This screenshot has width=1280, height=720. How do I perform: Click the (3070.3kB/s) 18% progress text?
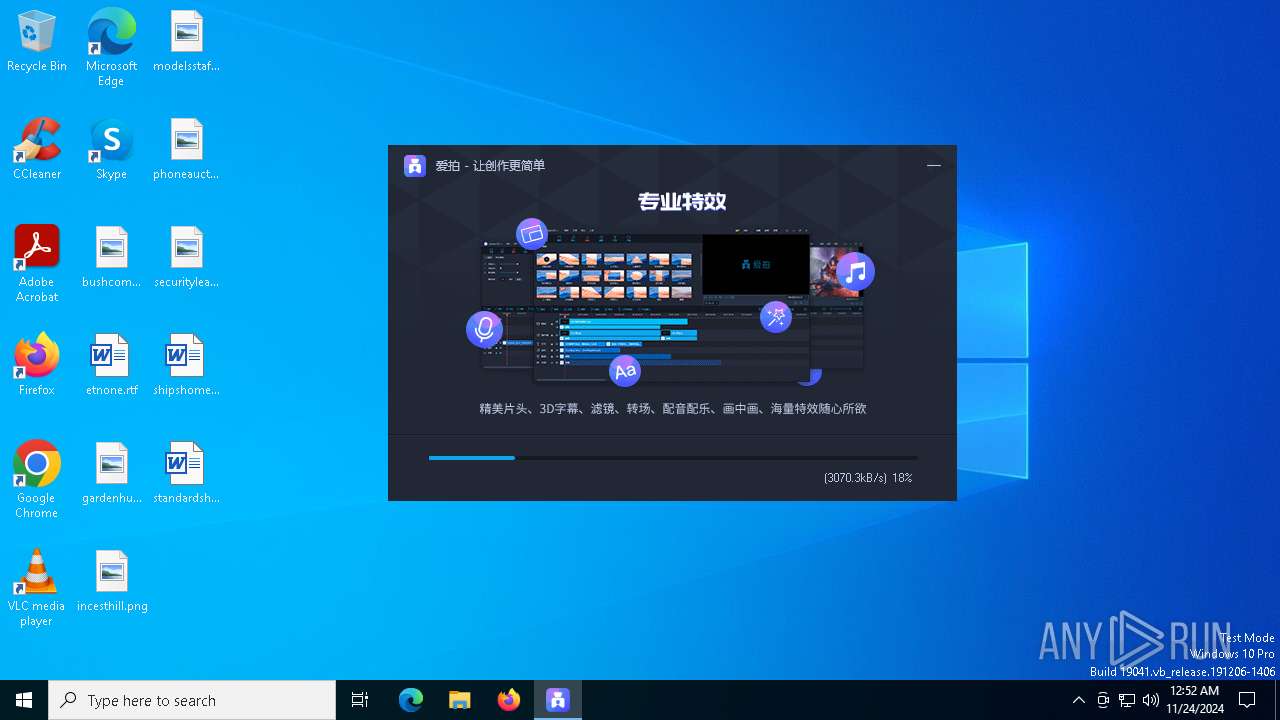(x=868, y=478)
